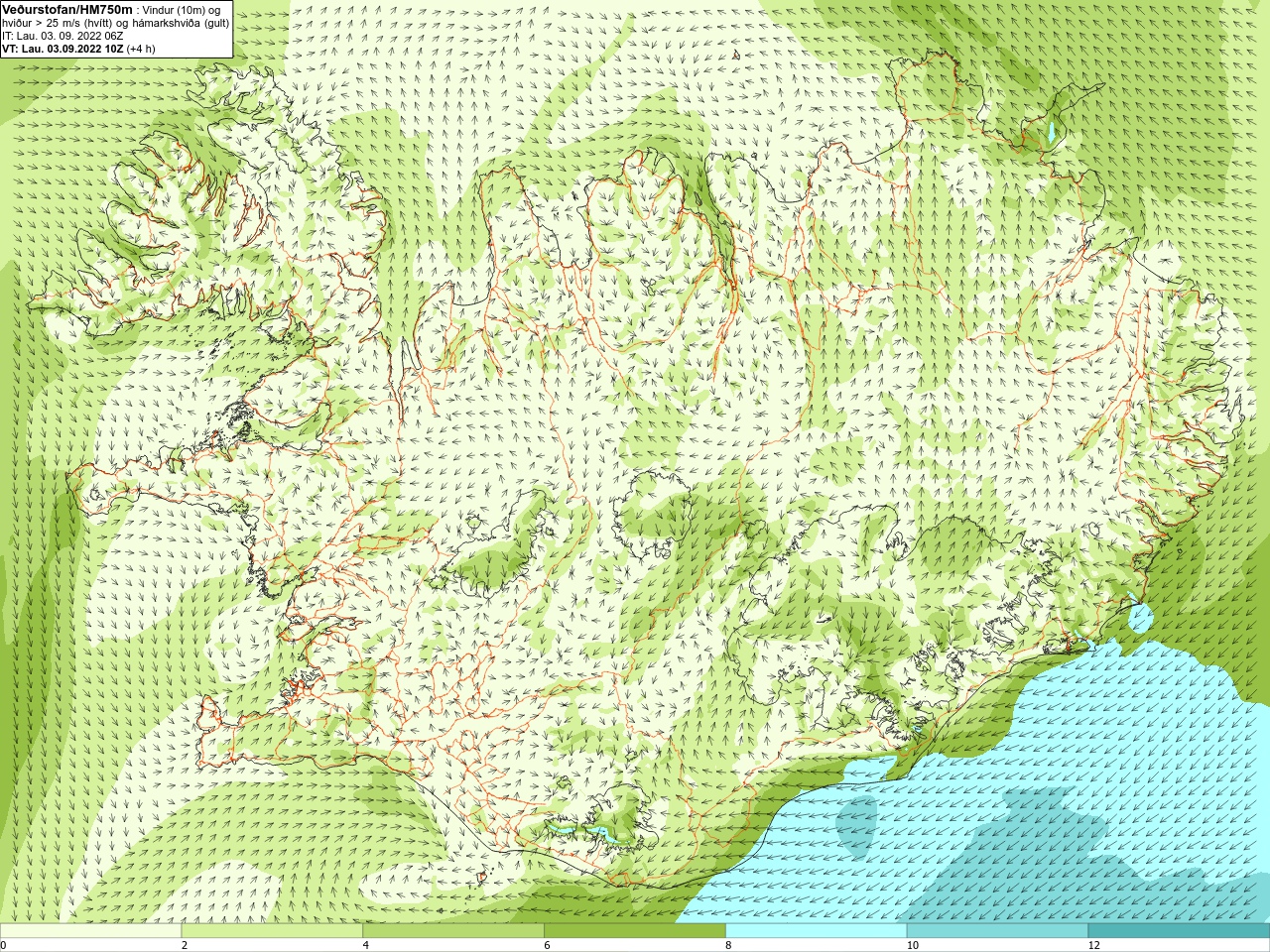
Task: Click the 4–6 m/s green color segment
Action: pyautogui.click(x=453, y=931)
